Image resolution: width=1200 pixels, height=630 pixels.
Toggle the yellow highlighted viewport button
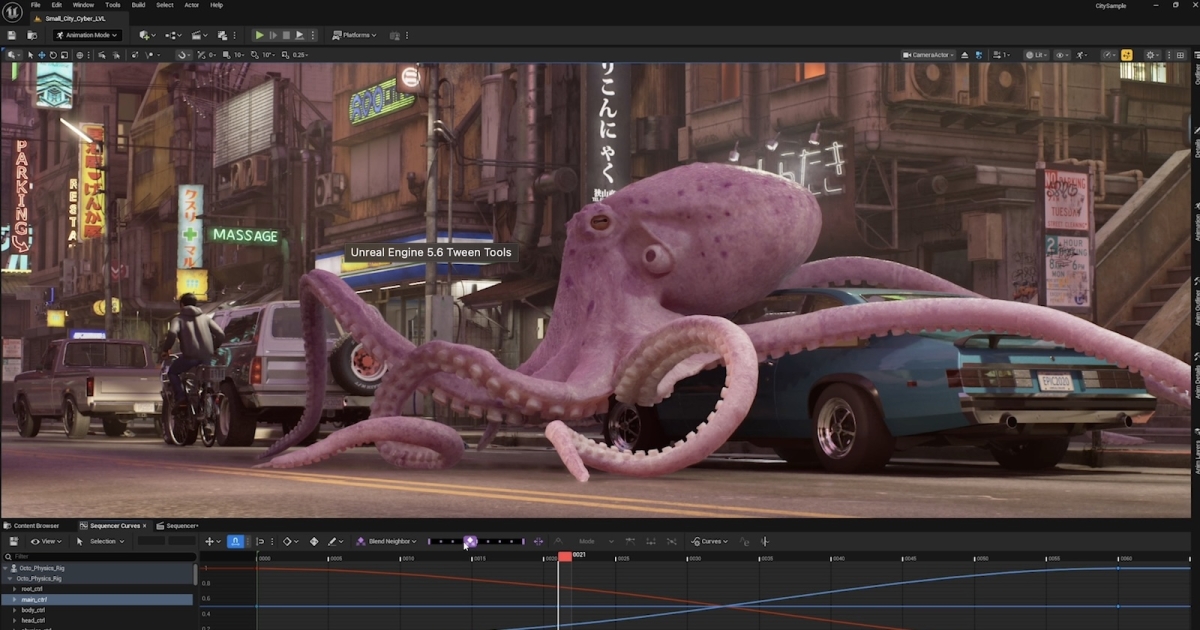tap(1127, 55)
